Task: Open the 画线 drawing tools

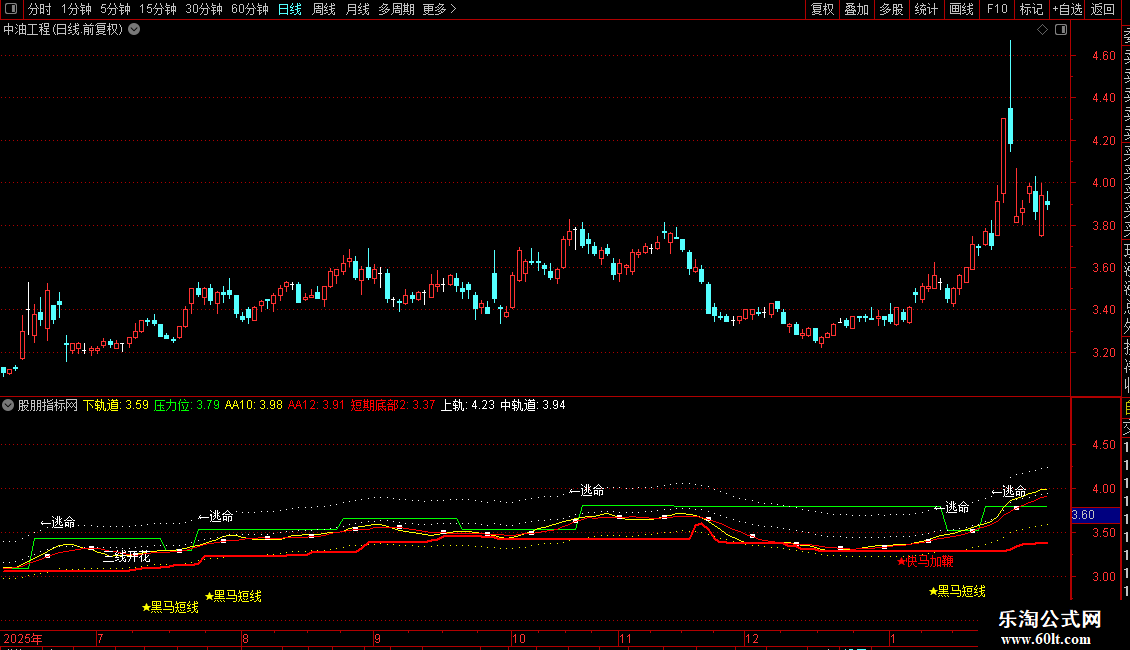Action: pos(961,9)
